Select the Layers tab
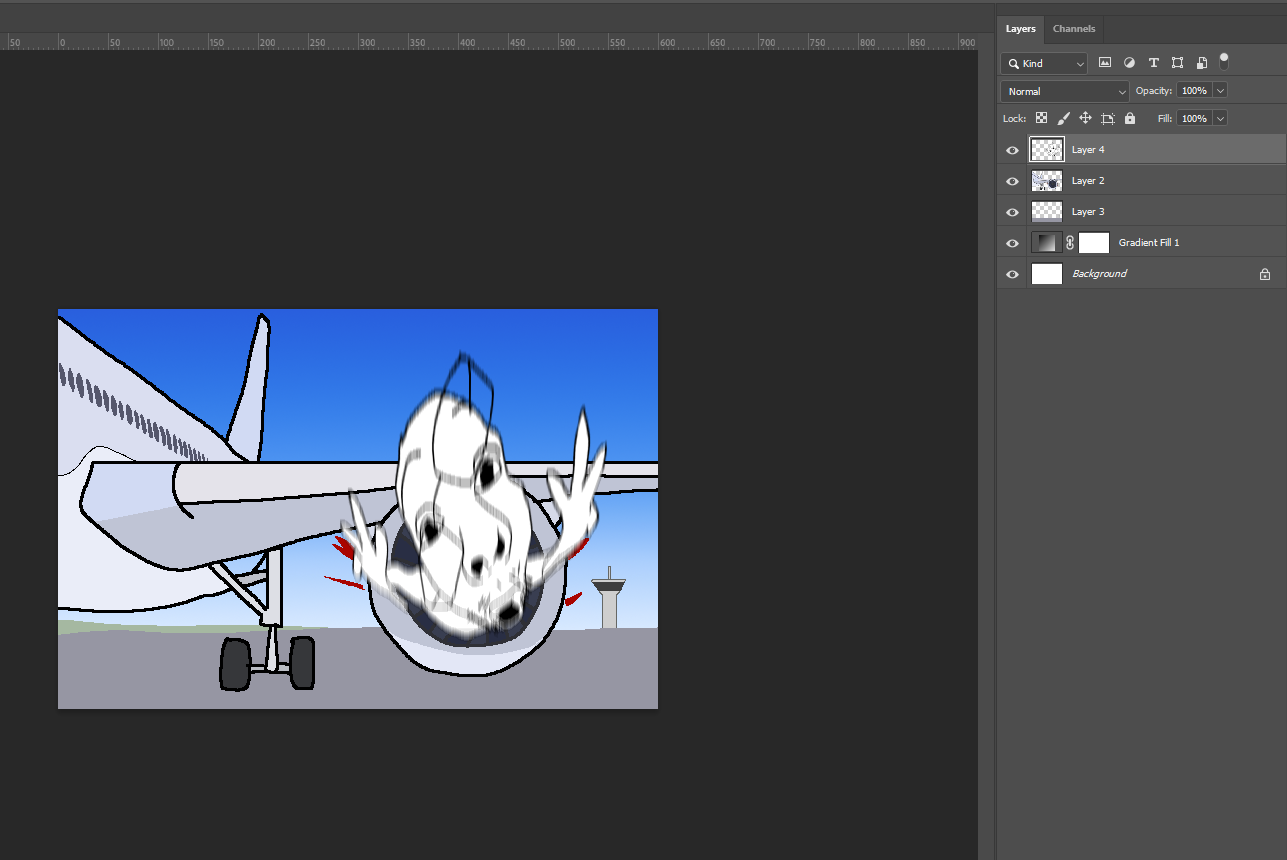The width and height of the screenshot is (1287, 860). click(1020, 29)
